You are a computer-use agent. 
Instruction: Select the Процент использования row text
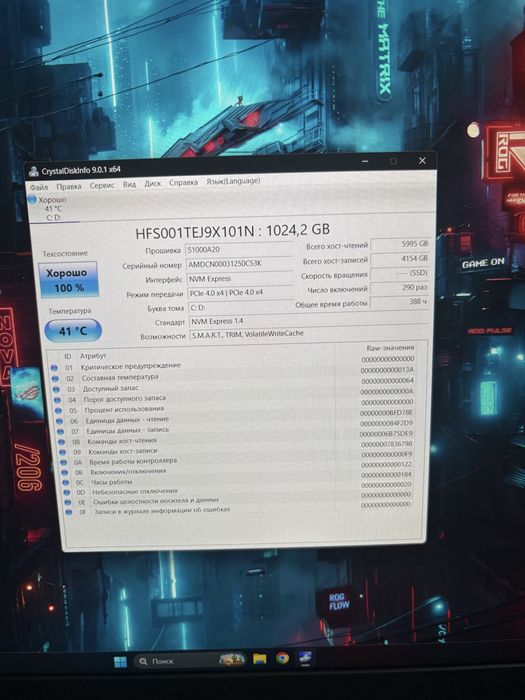(x=124, y=409)
